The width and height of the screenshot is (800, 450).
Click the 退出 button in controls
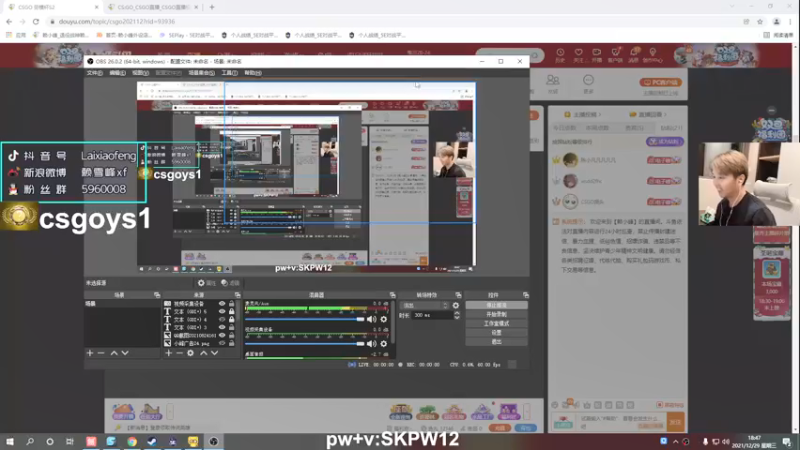(496, 342)
